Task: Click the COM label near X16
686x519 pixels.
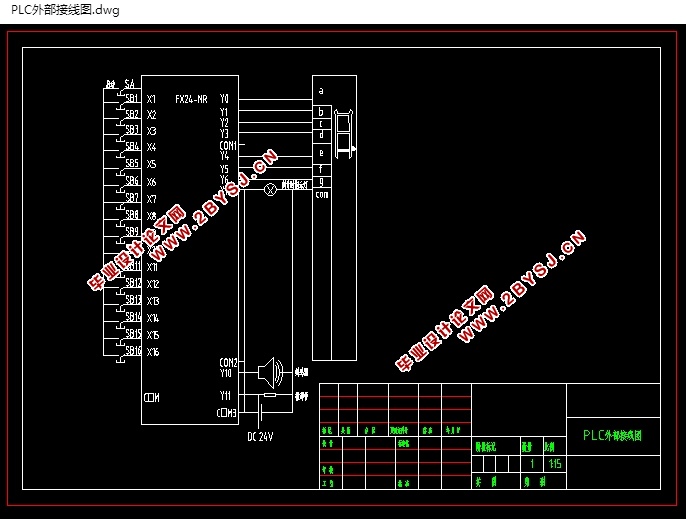Action: (x=152, y=398)
